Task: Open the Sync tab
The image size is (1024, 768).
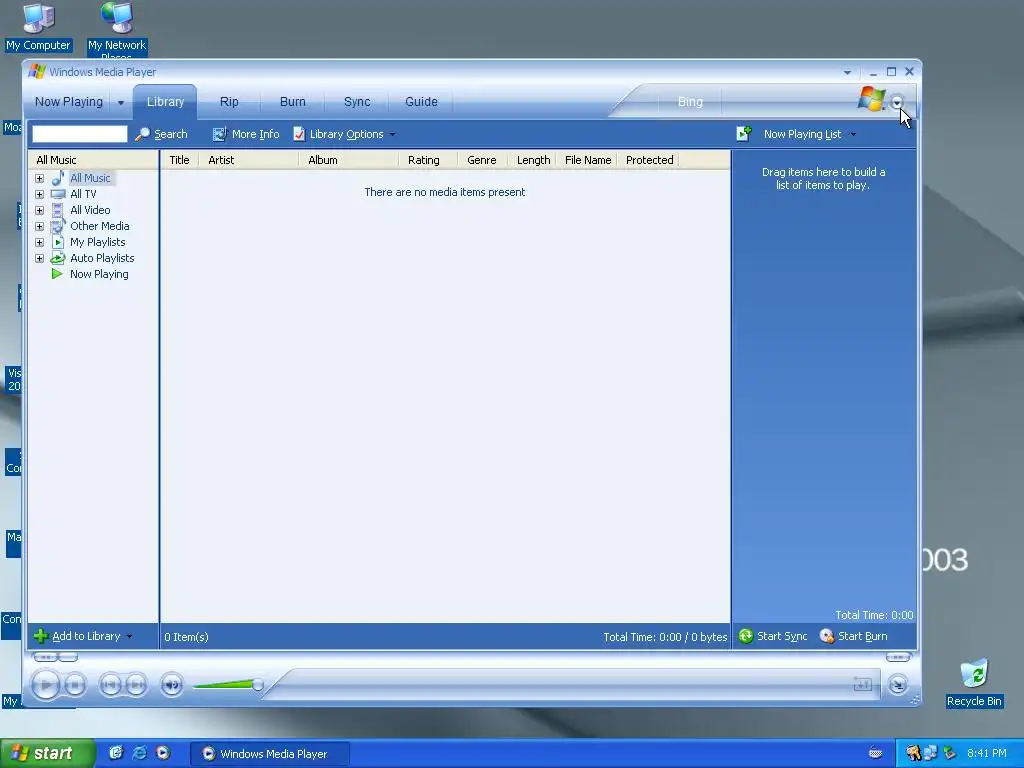Action: click(357, 102)
